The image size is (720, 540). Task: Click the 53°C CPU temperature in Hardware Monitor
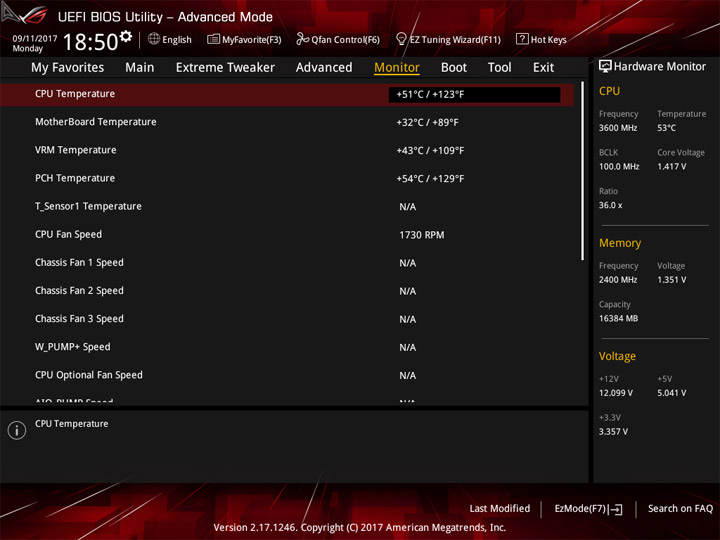click(666, 128)
